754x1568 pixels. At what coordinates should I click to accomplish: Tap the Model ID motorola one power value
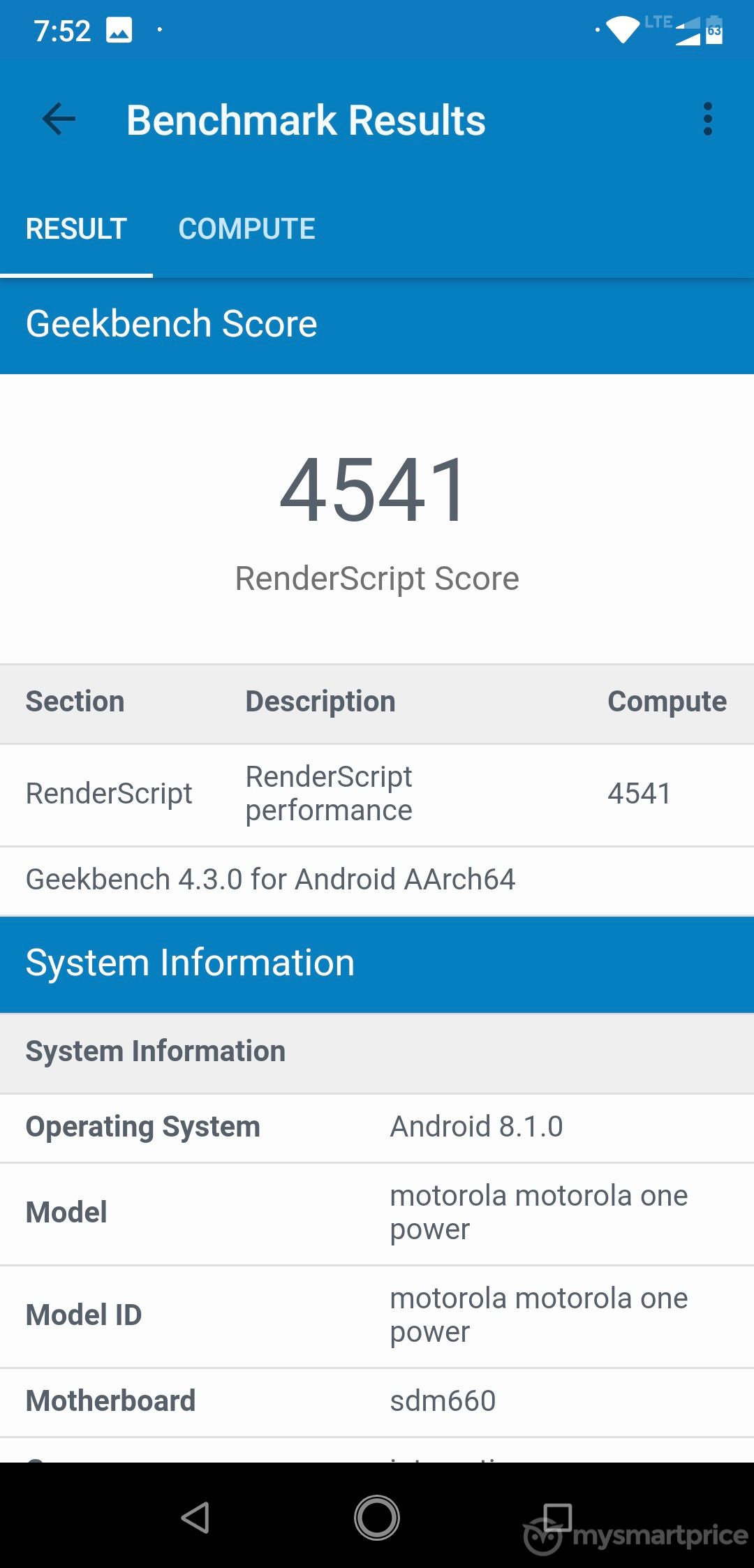tap(538, 1315)
